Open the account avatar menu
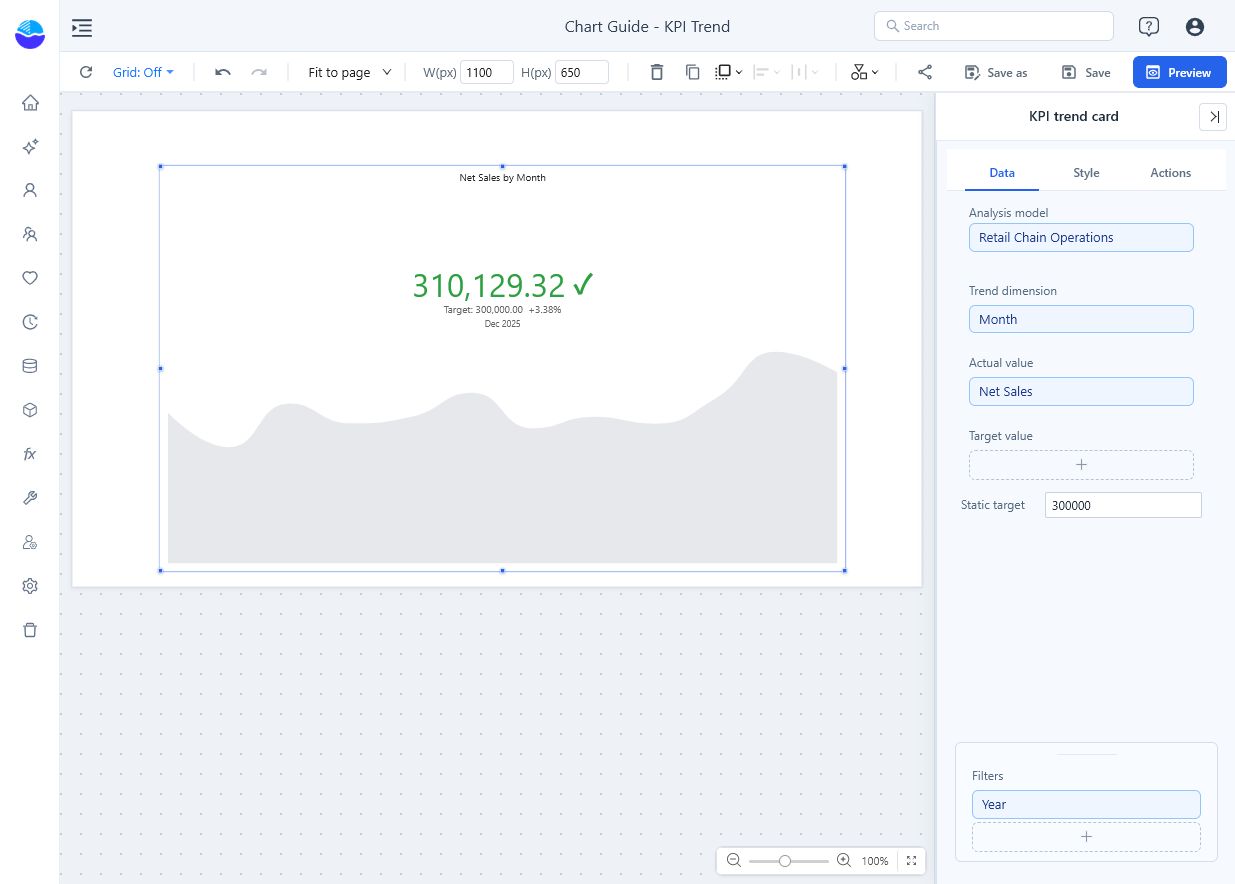The image size is (1235, 884). [1194, 27]
